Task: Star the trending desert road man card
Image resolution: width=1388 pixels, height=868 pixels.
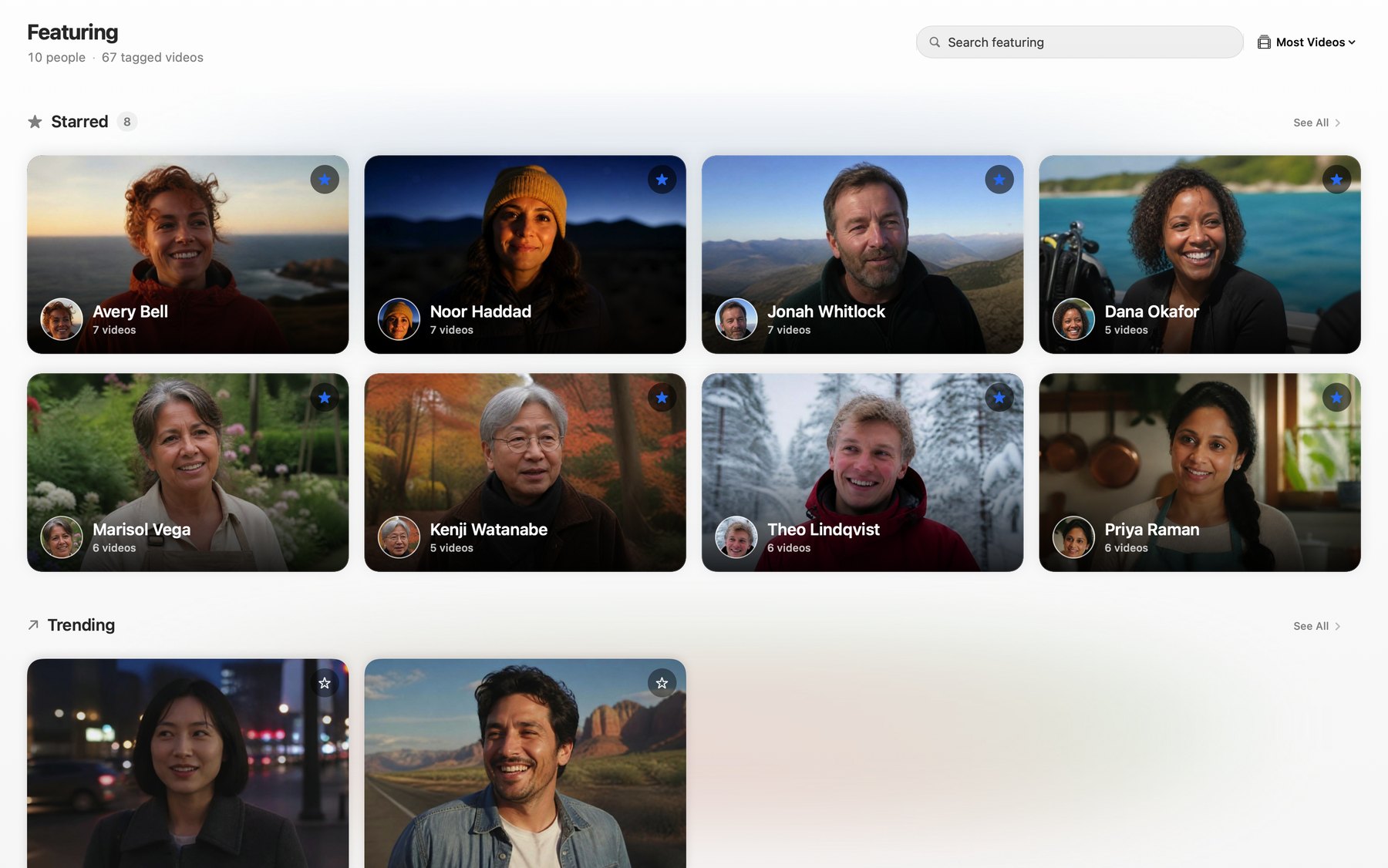Action: [662, 683]
